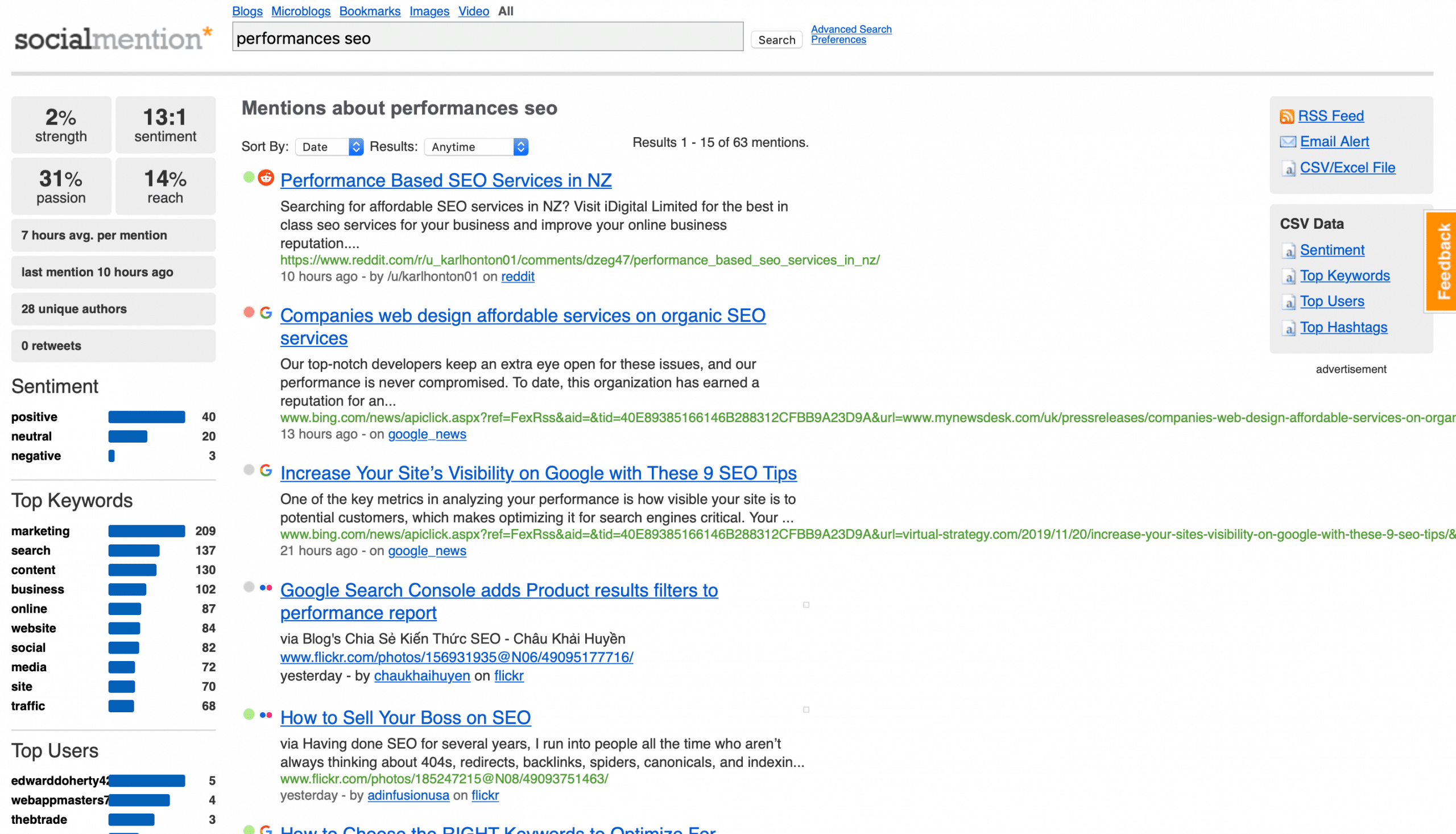Click the 2% strength score box
1456x834 pixels.
[x=61, y=125]
